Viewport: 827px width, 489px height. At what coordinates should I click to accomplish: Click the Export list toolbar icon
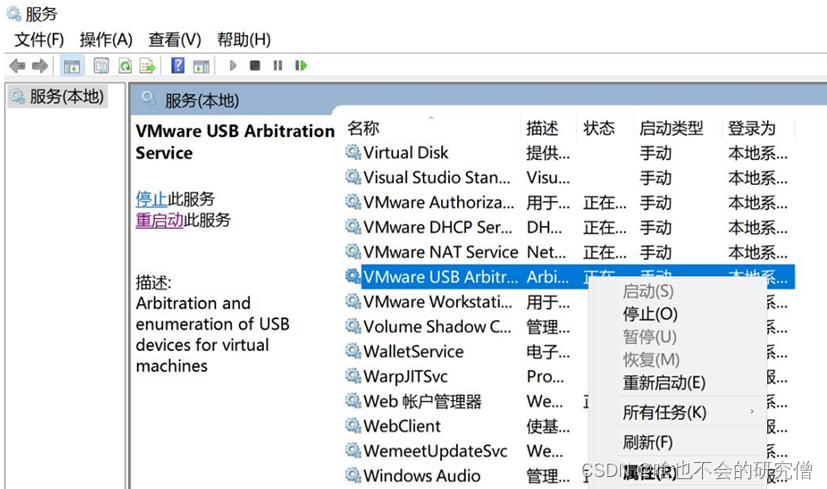[148, 66]
